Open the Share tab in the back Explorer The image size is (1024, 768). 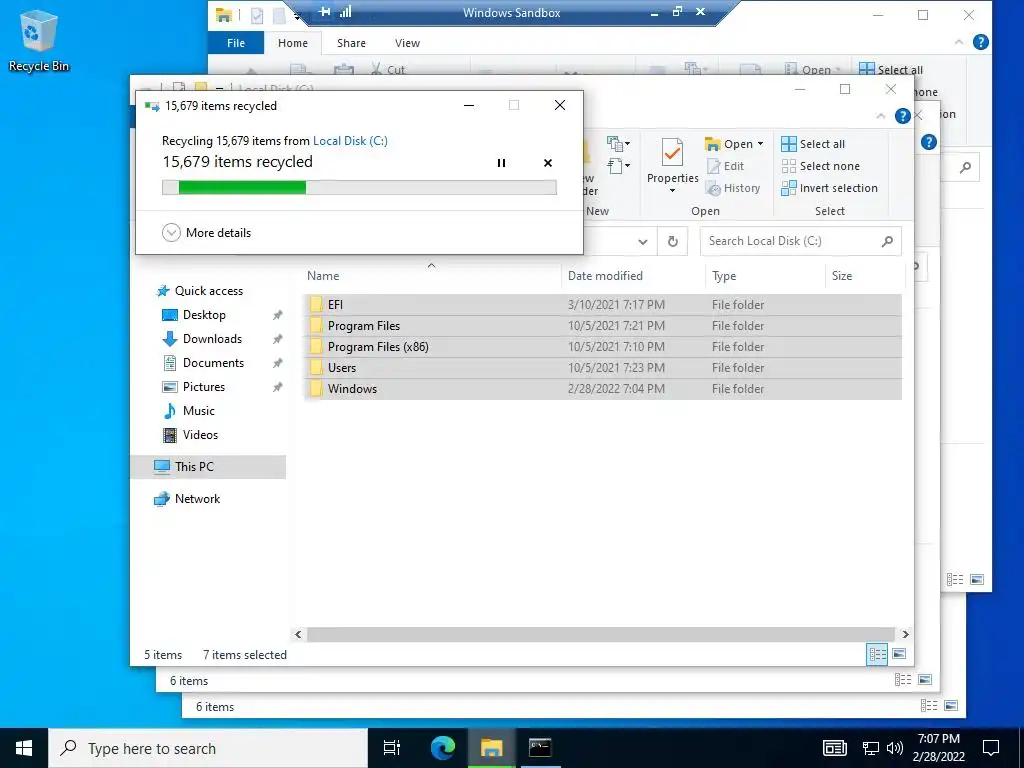[351, 43]
